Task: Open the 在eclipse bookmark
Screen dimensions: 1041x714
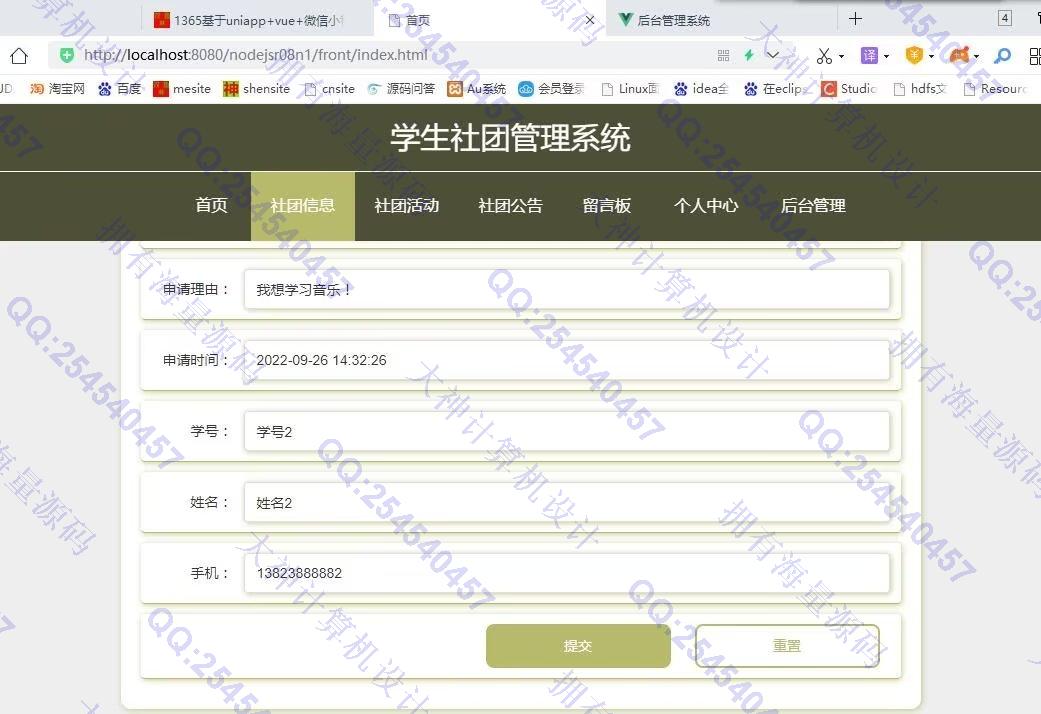Action: (x=776, y=89)
